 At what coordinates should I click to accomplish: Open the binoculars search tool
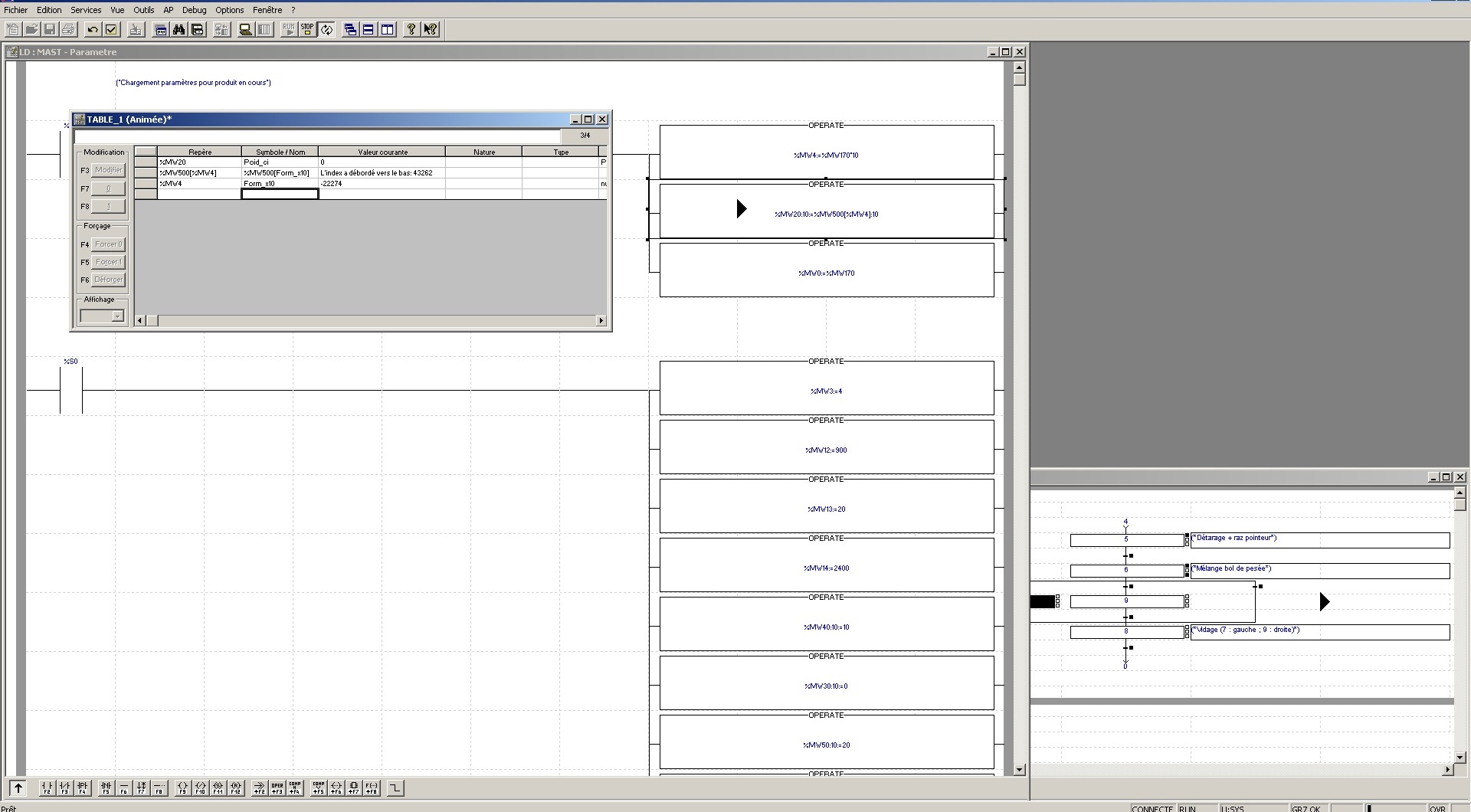point(179,30)
